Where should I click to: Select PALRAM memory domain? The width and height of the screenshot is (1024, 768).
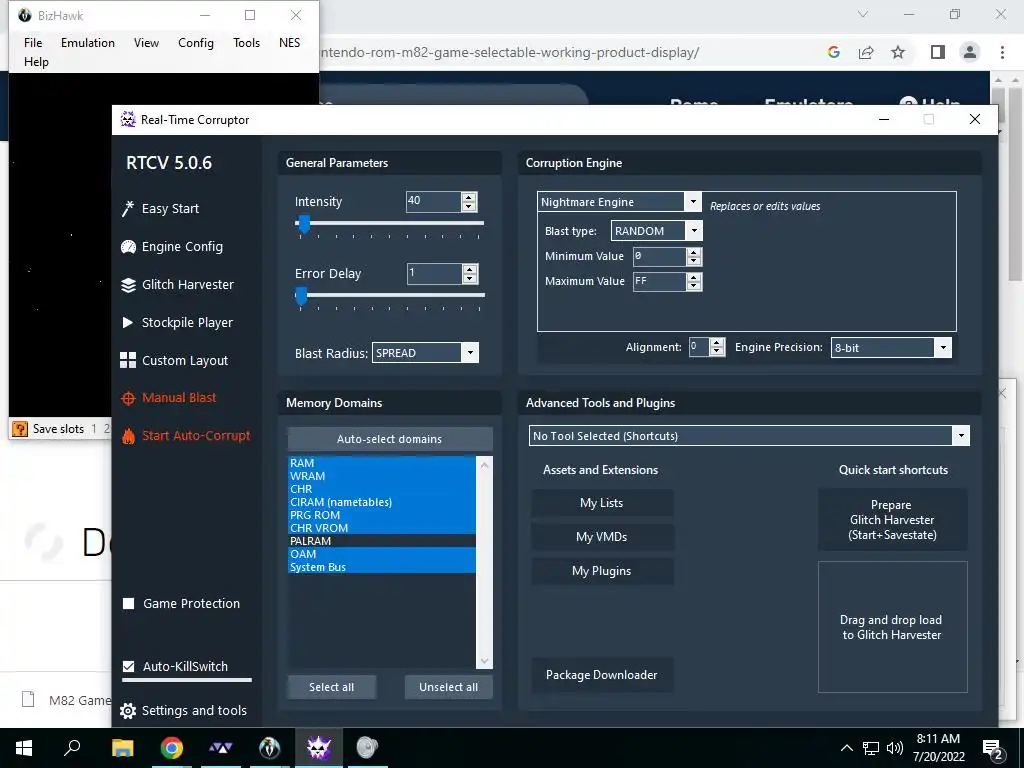pyautogui.click(x=381, y=541)
